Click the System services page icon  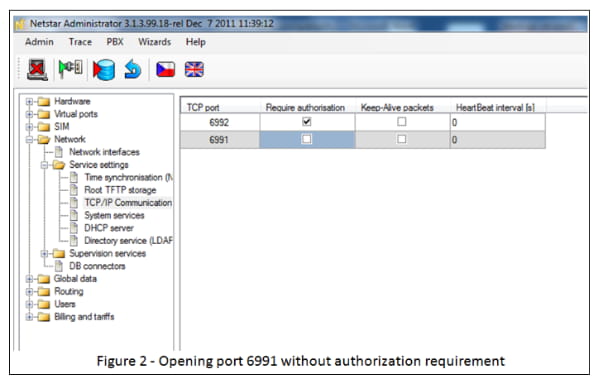coord(74,215)
